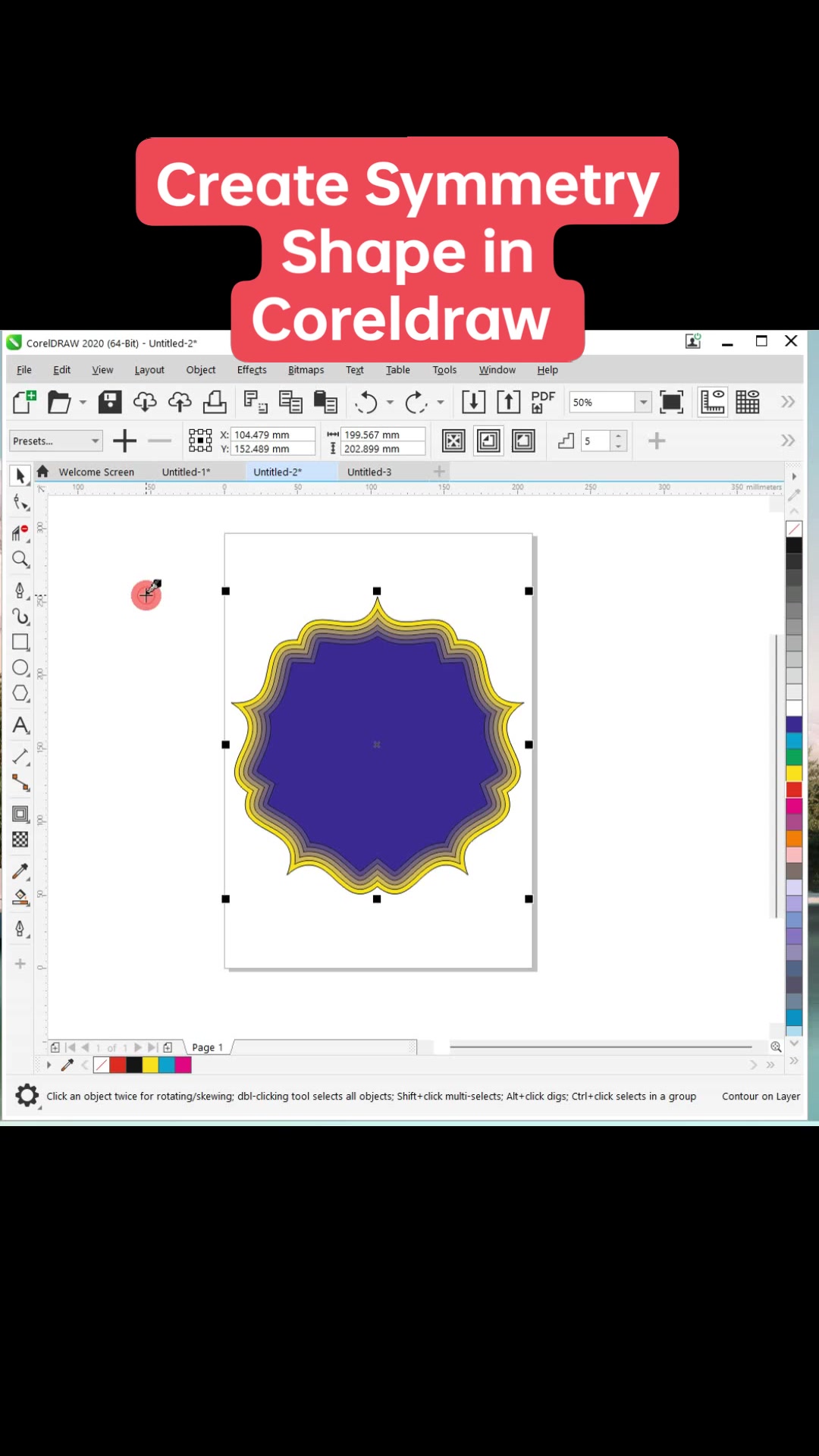This screenshot has height=1456, width=819.
Task: Select the Outside contour option
Action: tap(523, 441)
